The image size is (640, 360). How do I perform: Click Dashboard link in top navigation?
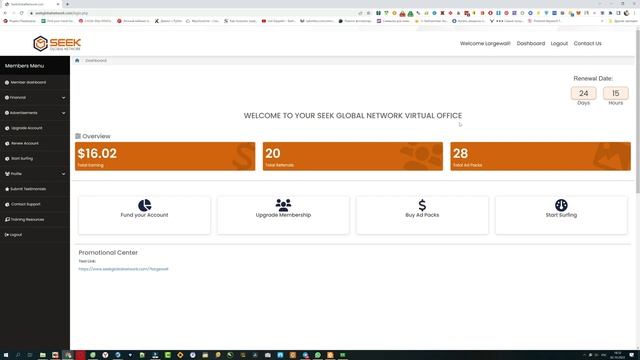pyautogui.click(x=531, y=43)
